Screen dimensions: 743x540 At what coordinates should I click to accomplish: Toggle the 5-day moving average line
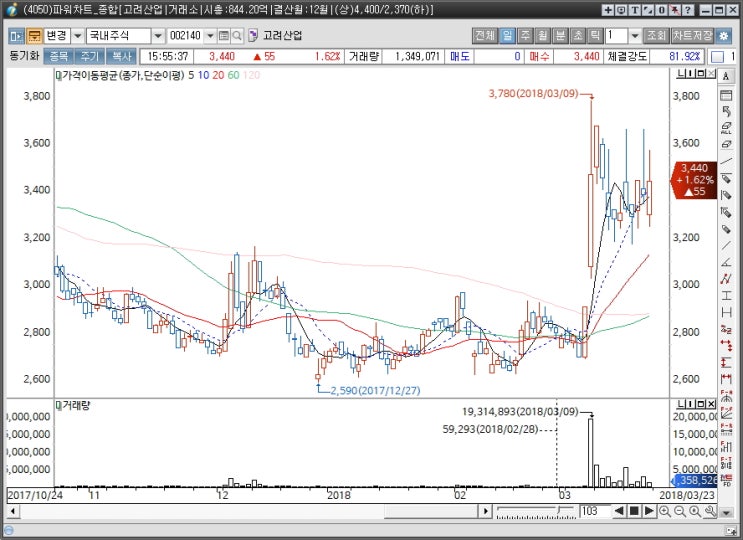tap(191, 75)
